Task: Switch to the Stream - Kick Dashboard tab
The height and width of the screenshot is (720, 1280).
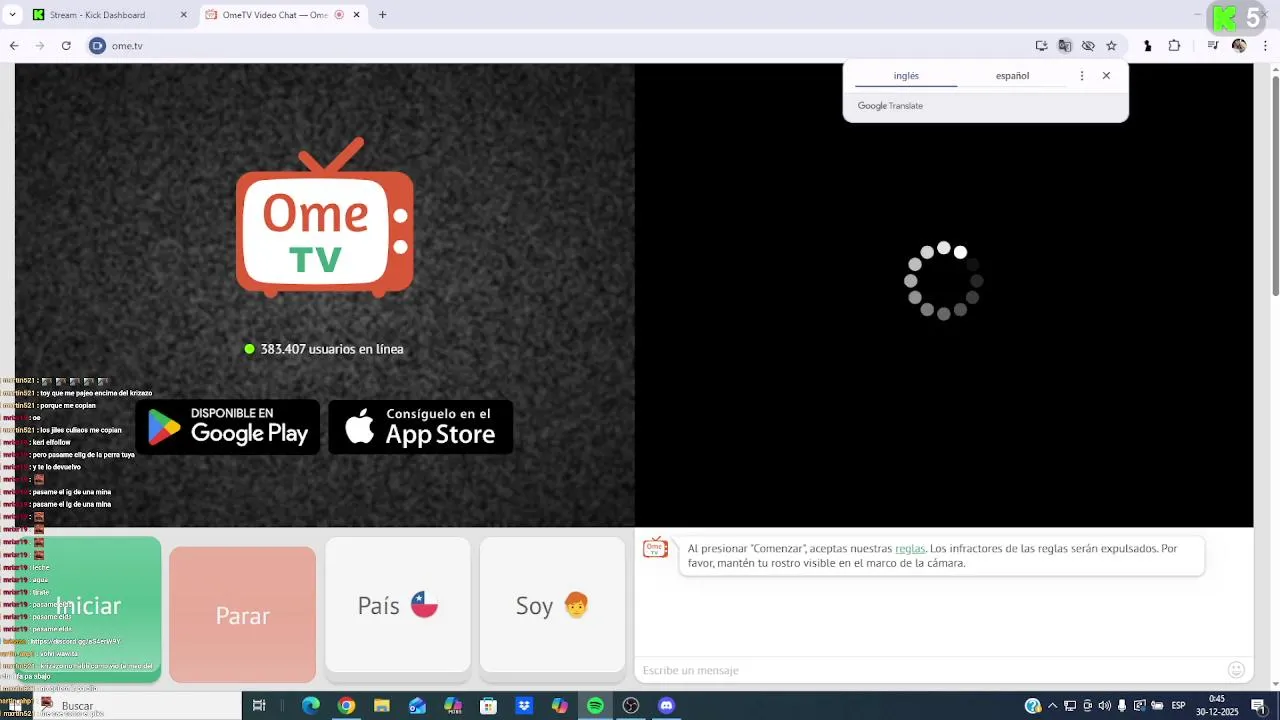Action: coord(110,15)
